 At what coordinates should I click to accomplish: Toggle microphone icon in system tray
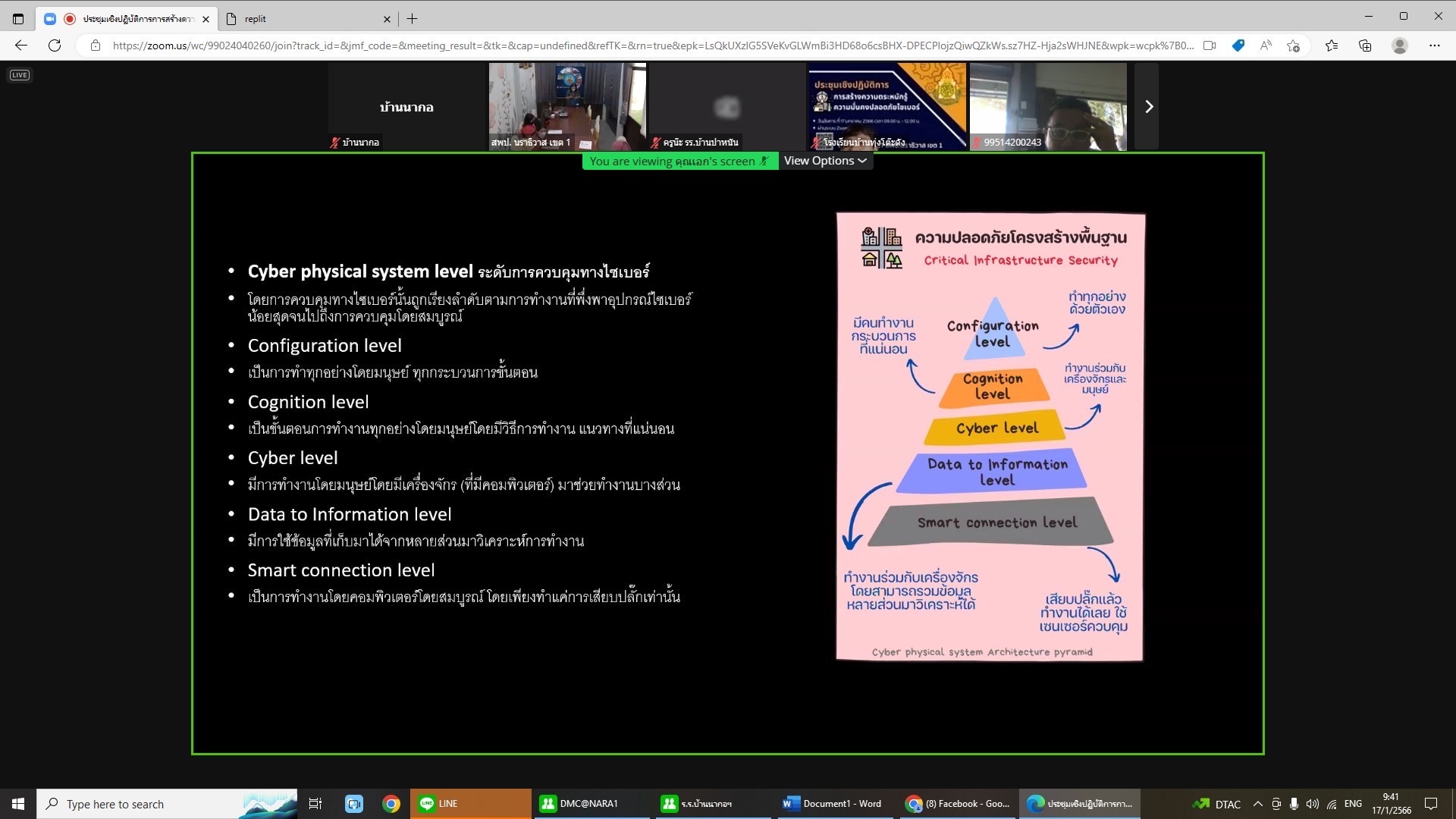click(x=1294, y=804)
